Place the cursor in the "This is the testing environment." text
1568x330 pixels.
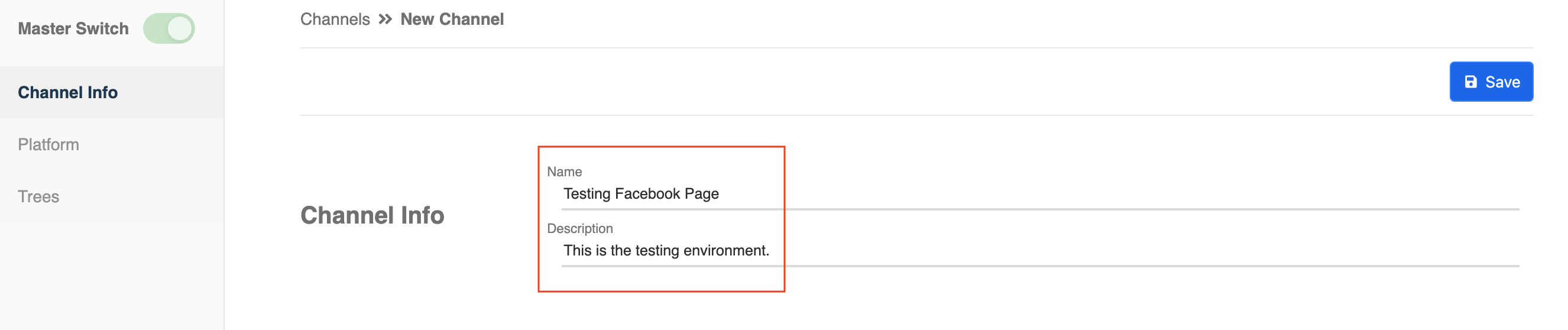(666, 250)
